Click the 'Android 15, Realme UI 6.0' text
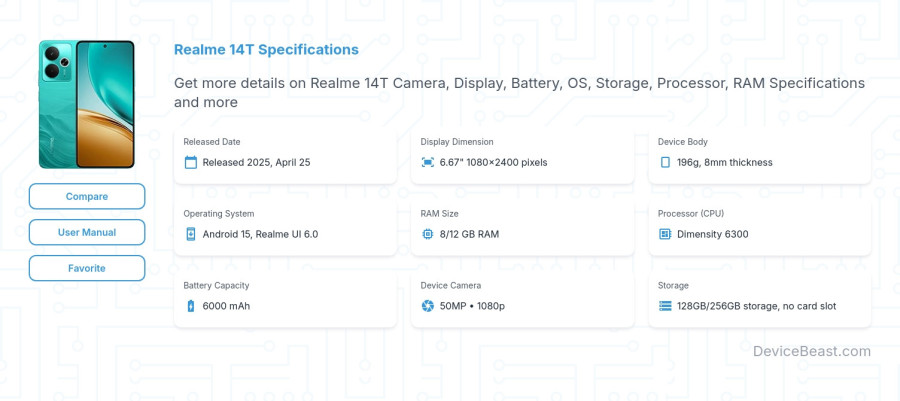This screenshot has height=401, width=900. [260, 234]
